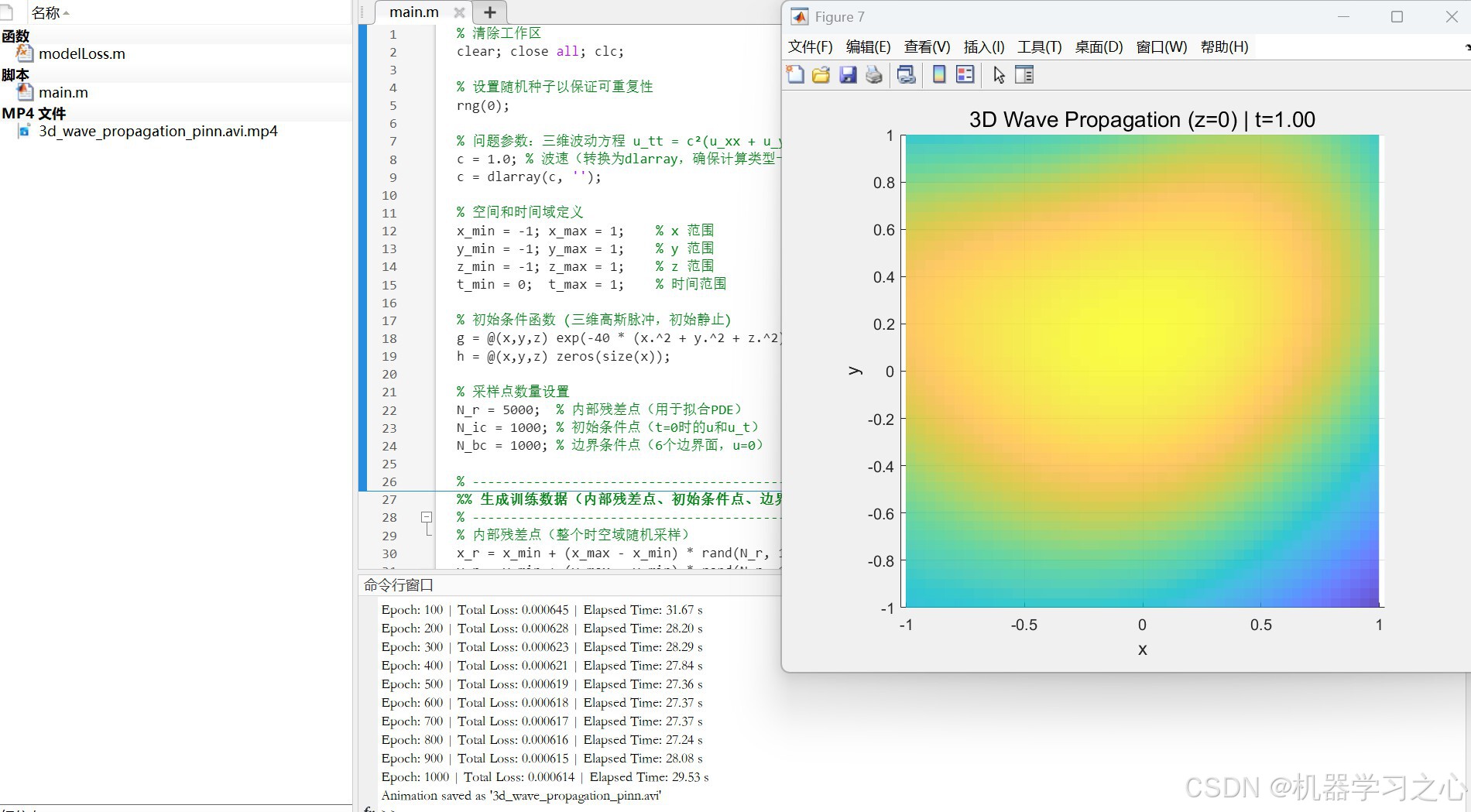Viewport: 1471px width, 812px height.
Task: Click the y axis label of the plot
Action: coord(855,372)
